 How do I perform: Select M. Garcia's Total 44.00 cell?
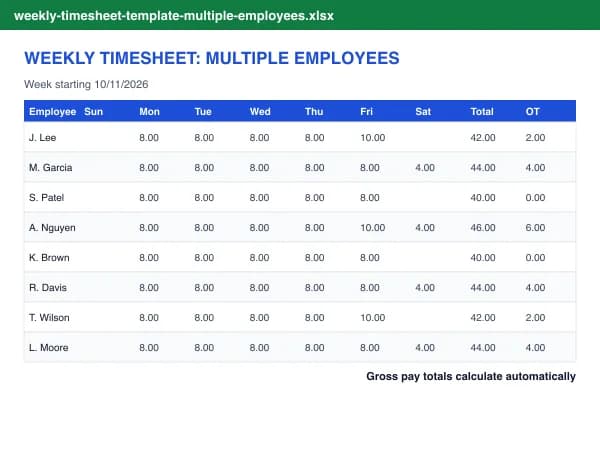tap(483, 168)
